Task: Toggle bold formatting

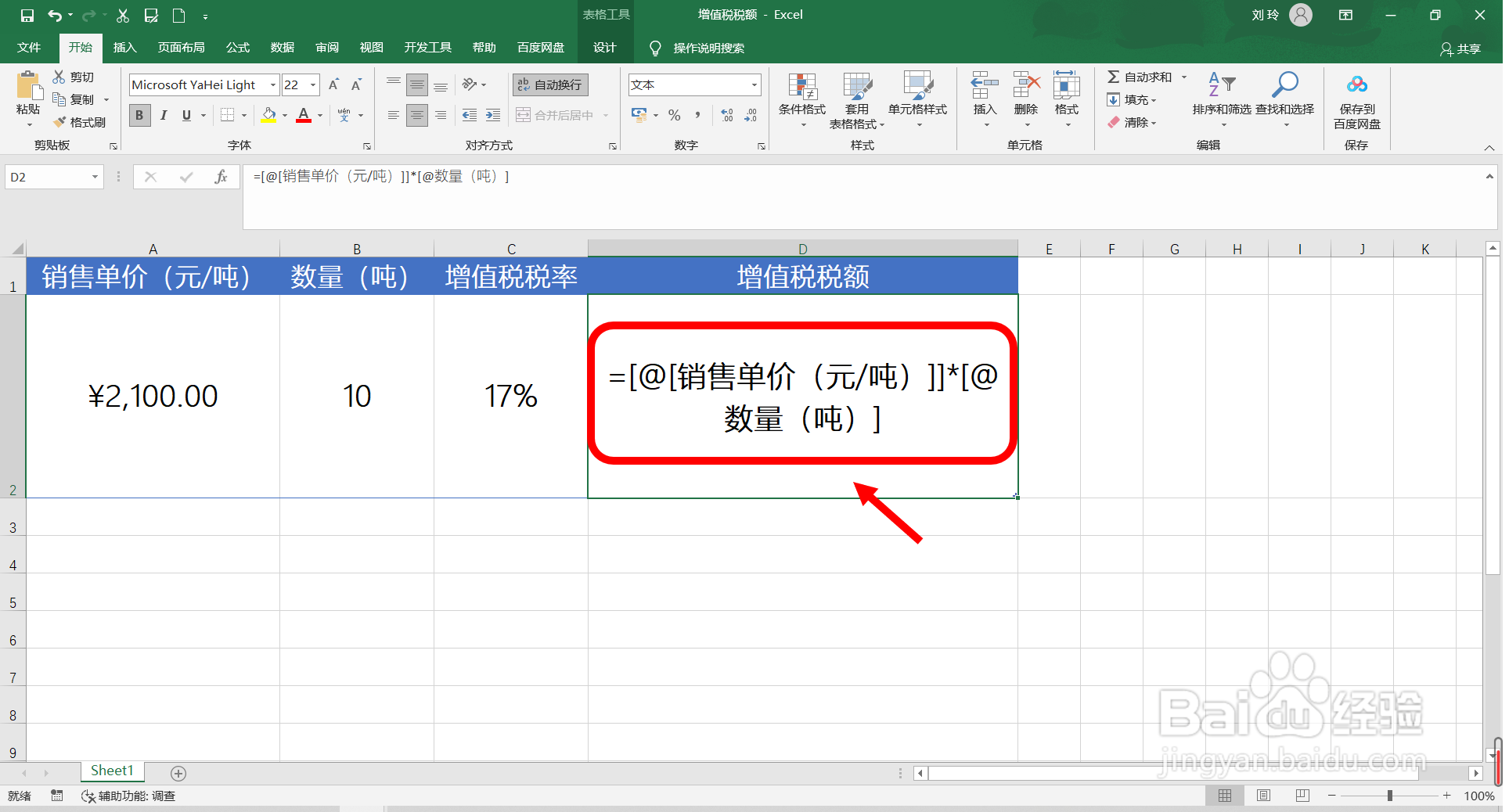Action: 139,115
